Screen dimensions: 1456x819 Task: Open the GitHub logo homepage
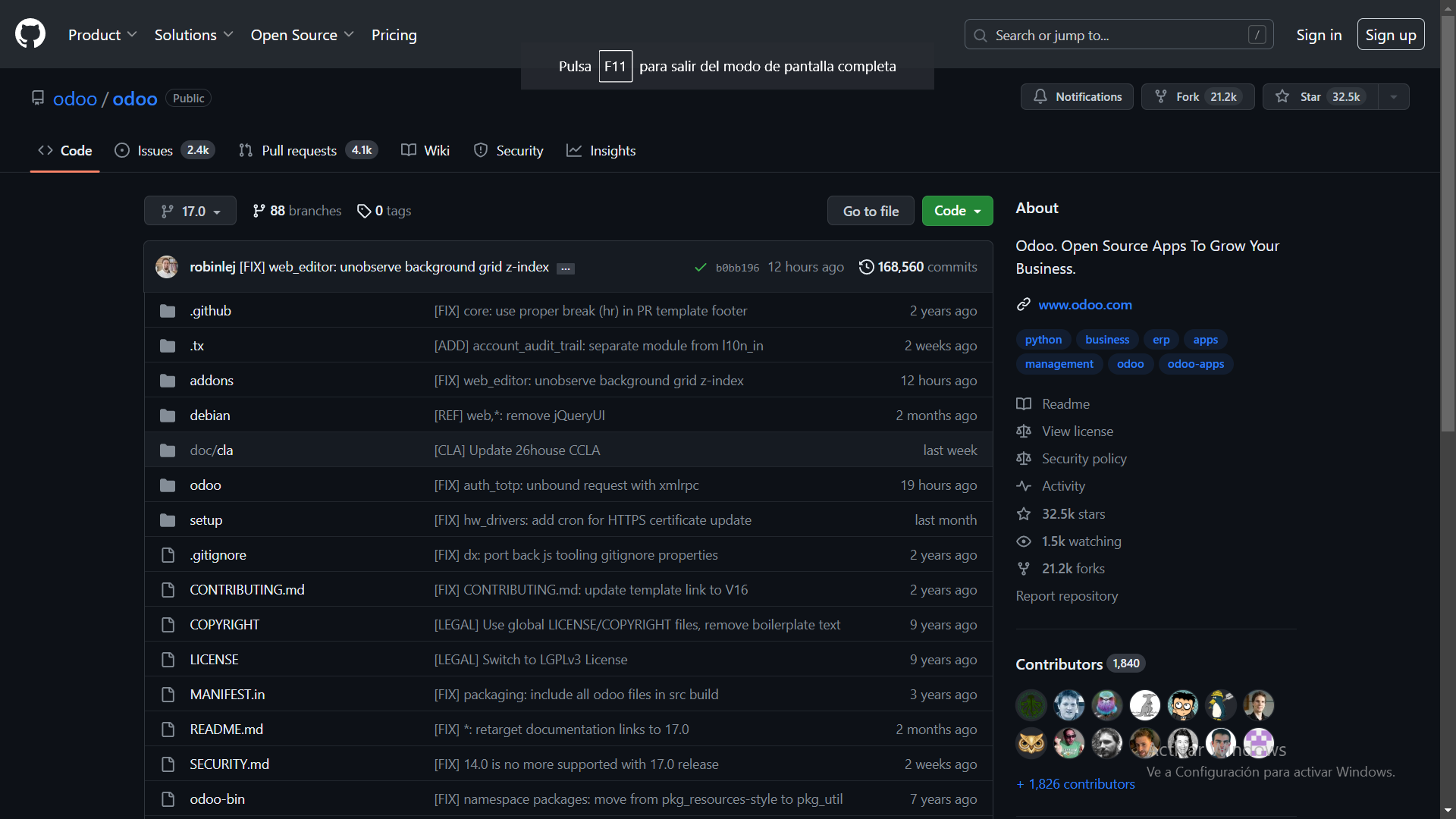(x=30, y=34)
